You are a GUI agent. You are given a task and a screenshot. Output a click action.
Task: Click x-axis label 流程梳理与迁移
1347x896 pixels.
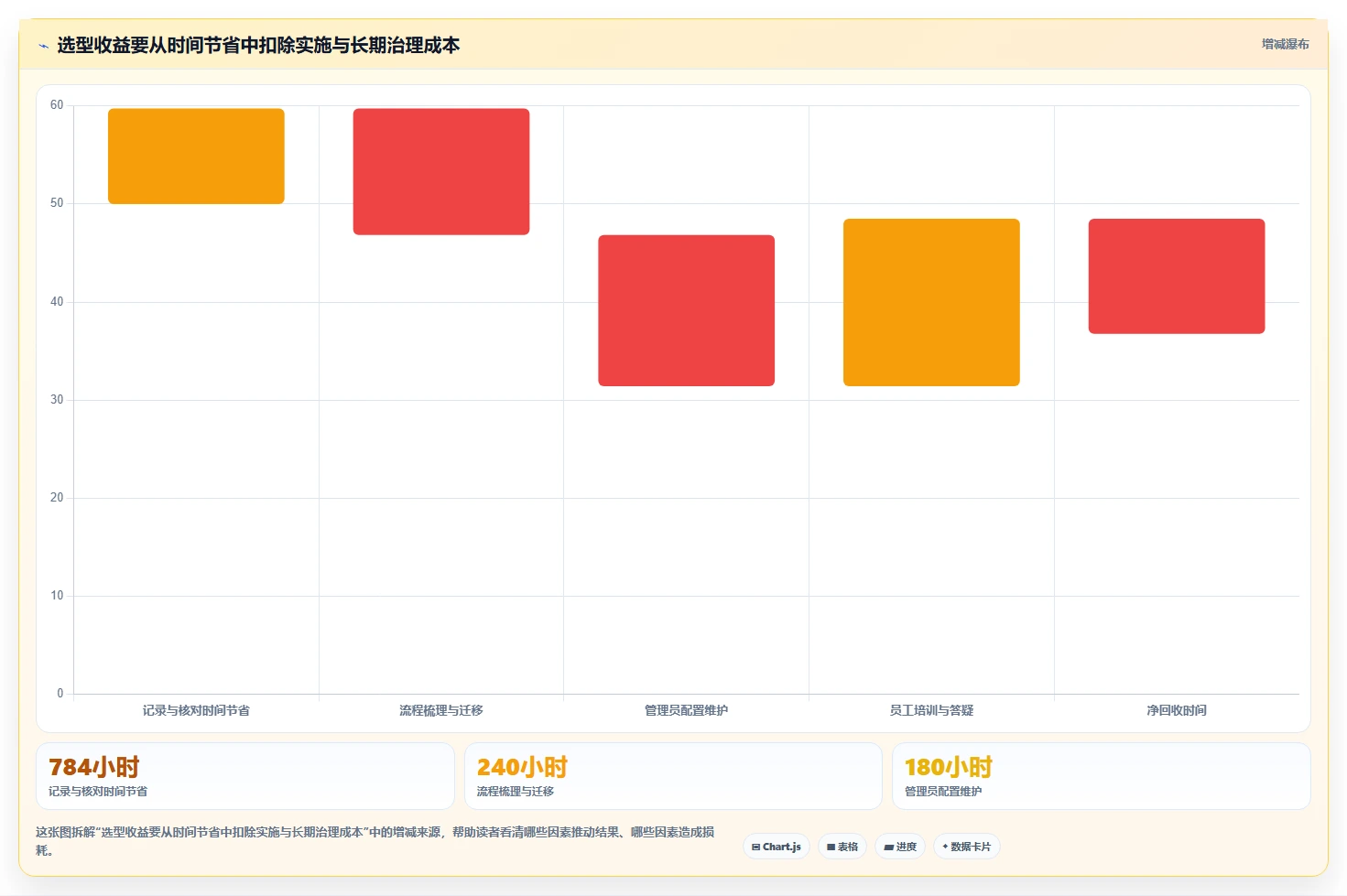pos(441,710)
